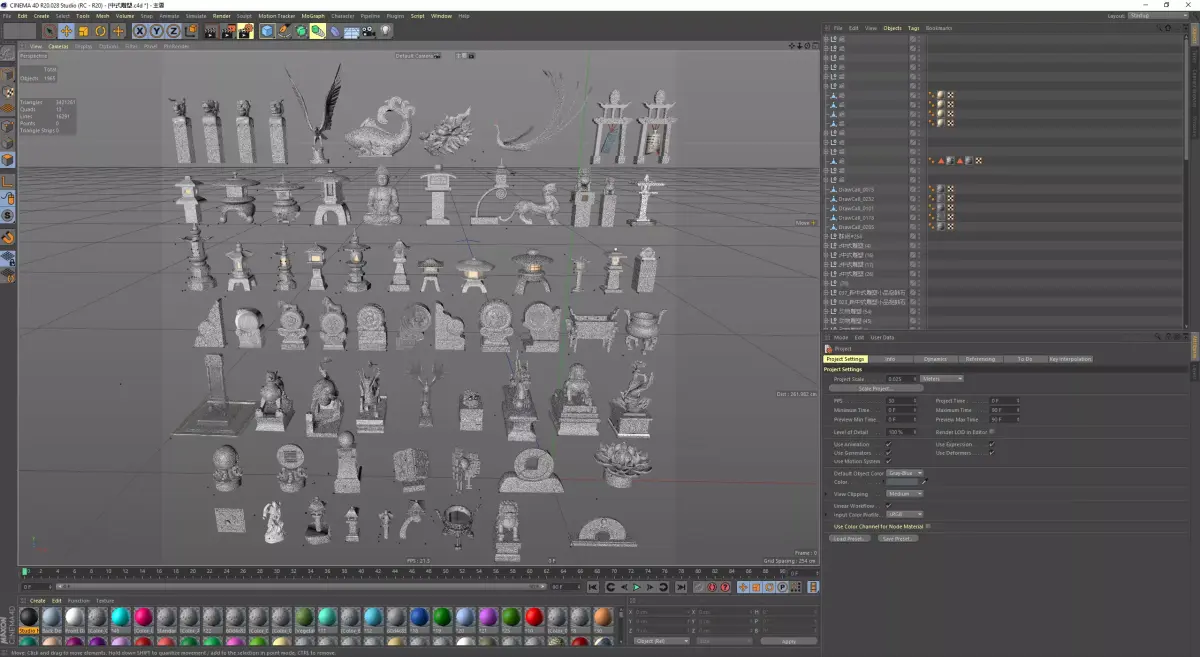Add a Camera object
Screen dimensions: 1200x657
click(x=368, y=31)
